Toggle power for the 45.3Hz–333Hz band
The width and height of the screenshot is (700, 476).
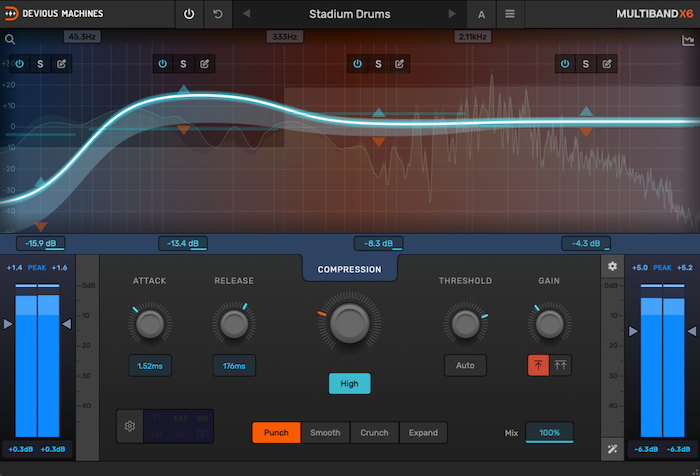click(x=162, y=64)
